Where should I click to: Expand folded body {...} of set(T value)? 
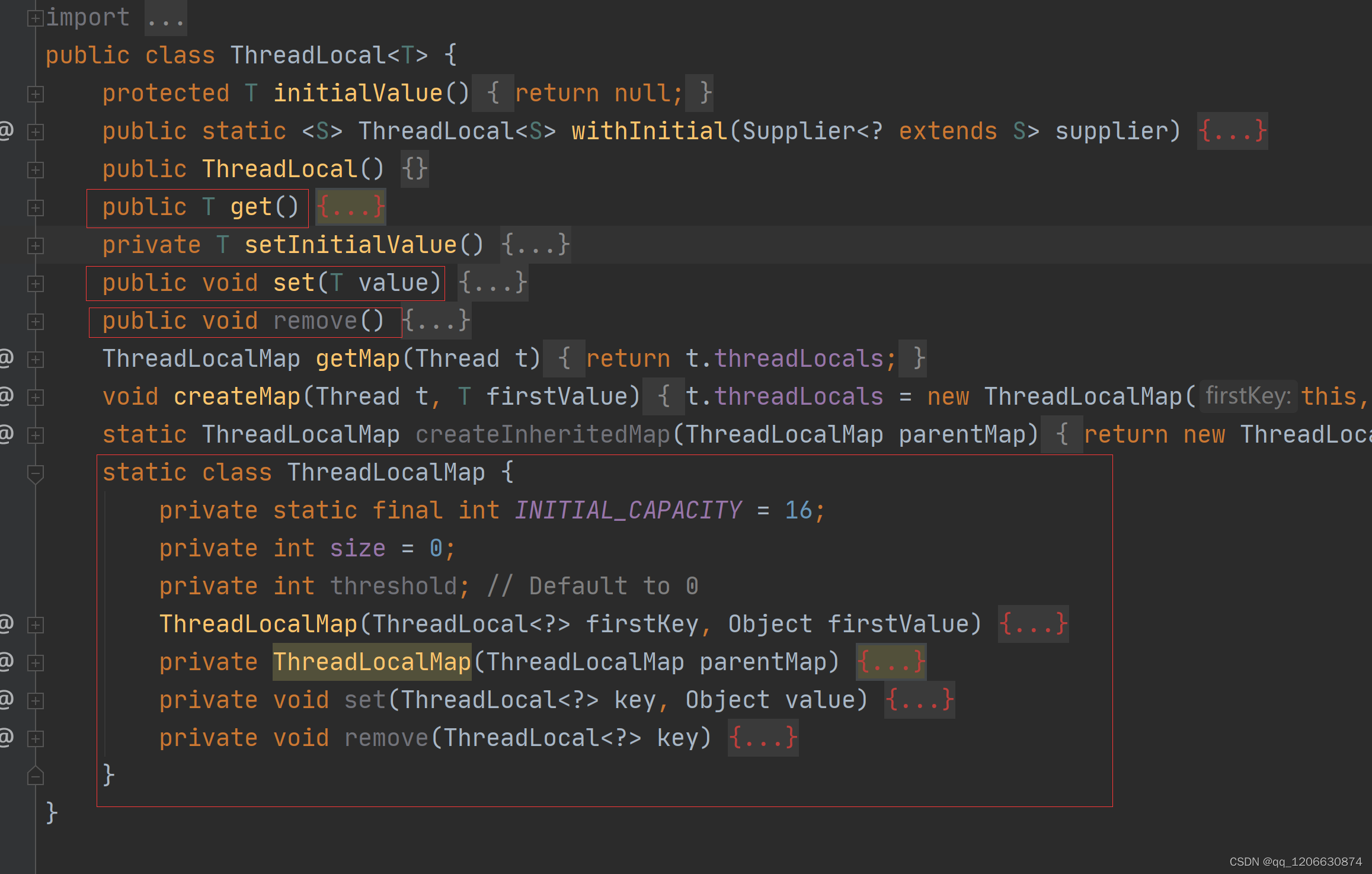point(492,283)
